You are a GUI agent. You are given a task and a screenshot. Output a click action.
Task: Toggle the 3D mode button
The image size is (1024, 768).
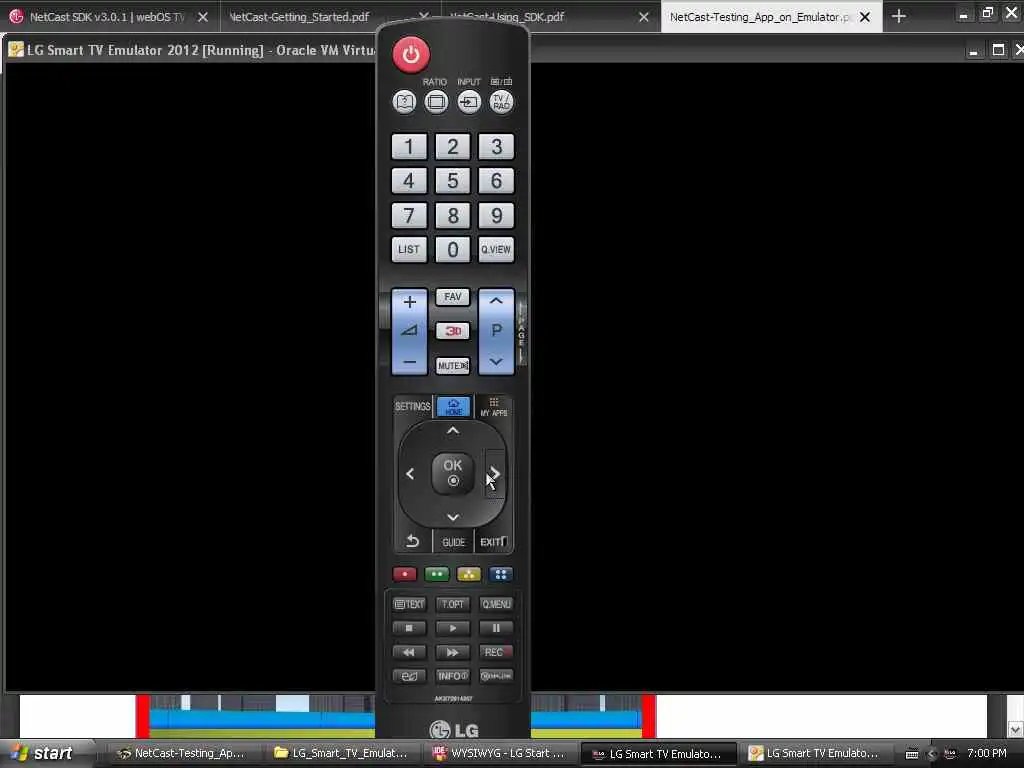[453, 331]
